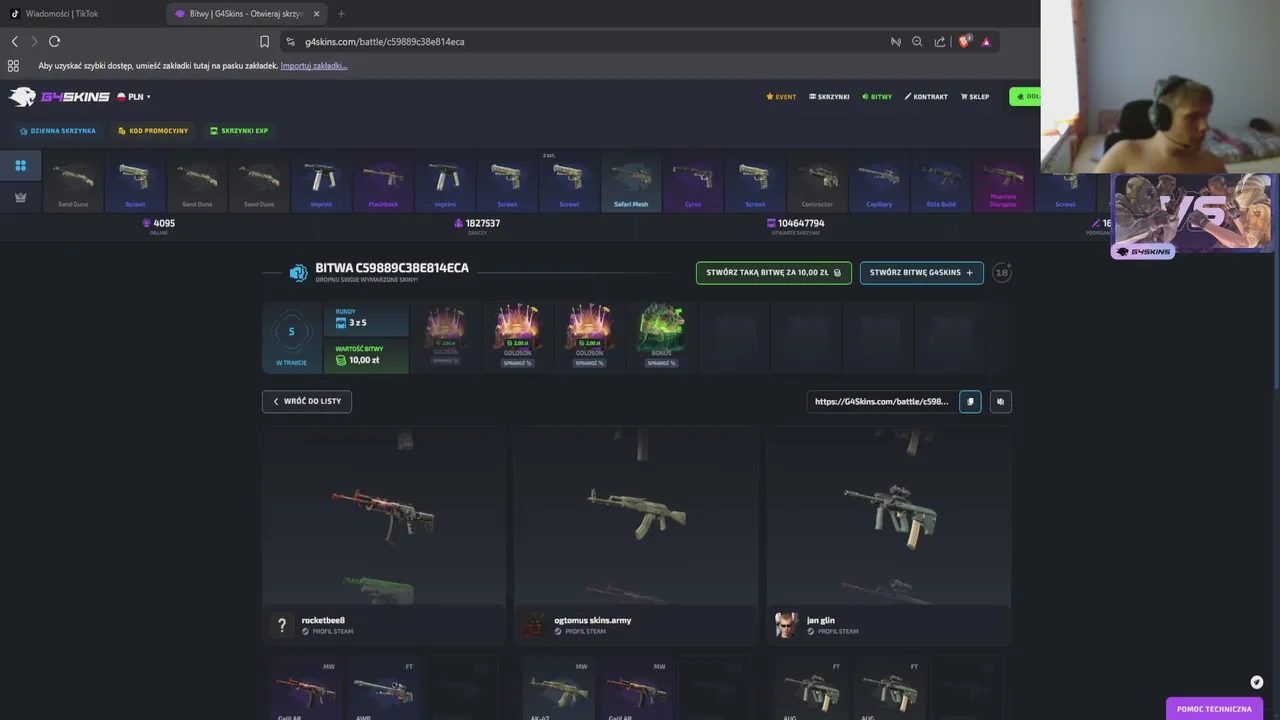Click rocketbee8 question mark avatar
1280x720 pixels.
(x=282, y=625)
